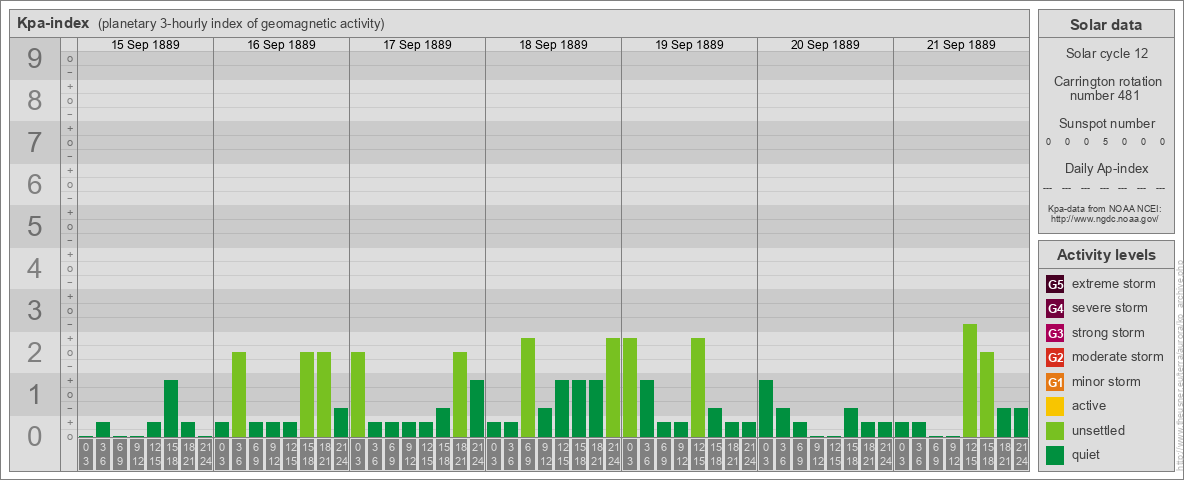Click the 'extreme storm' legend label
This screenshot has height=480, width=1184.
pyautogui.click(x=1114, y=284)
